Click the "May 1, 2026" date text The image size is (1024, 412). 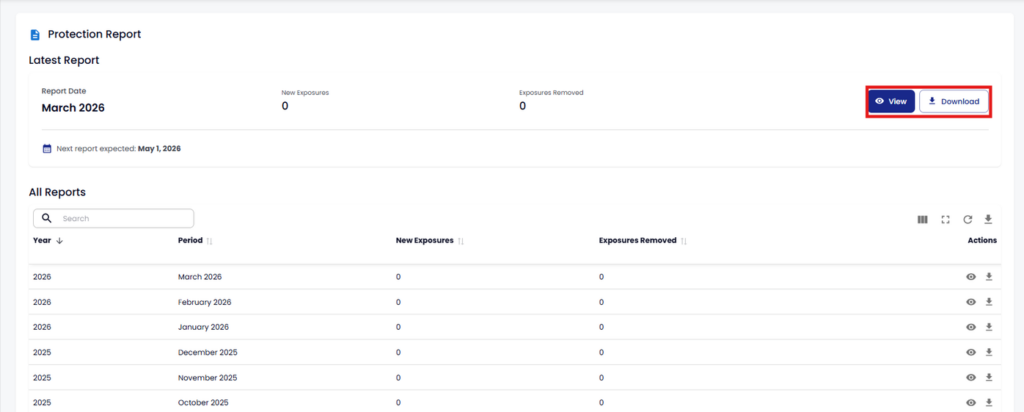click(159, 149)
